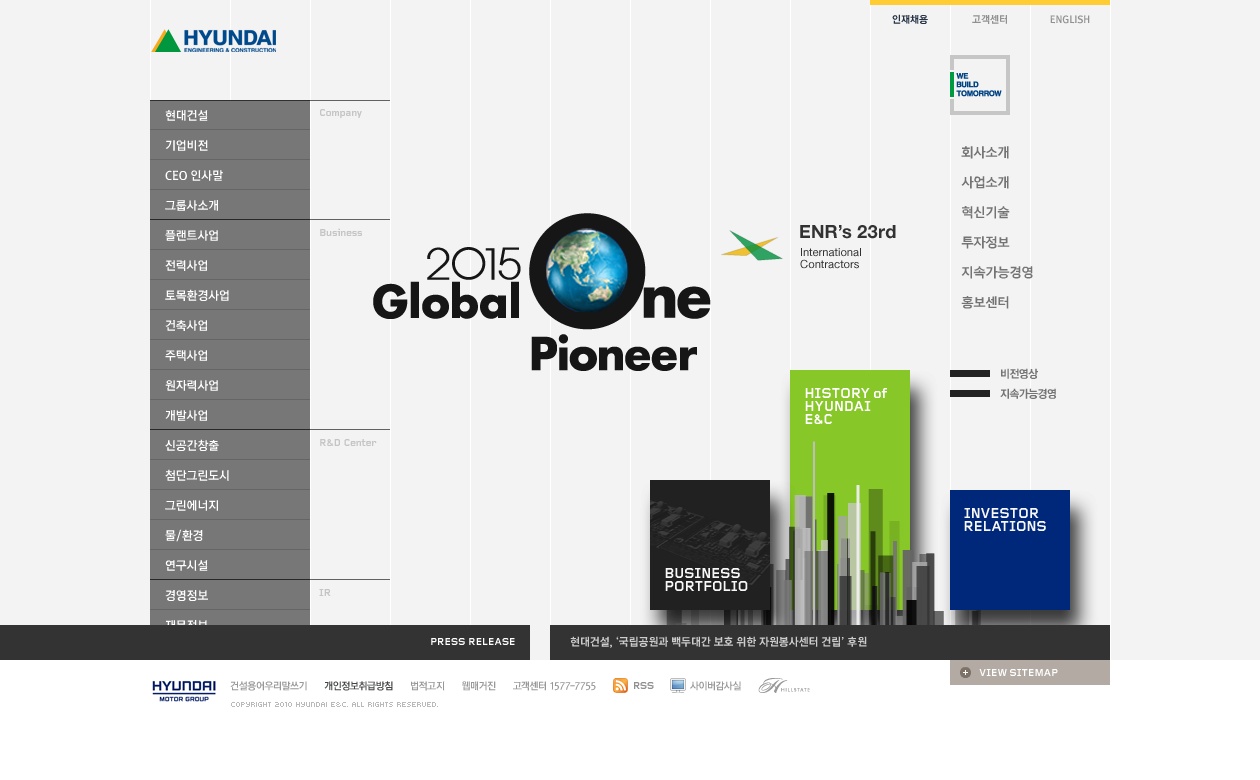The width and height of the screenshot is (1260, 780).
Task: Open the Investor Relations tile
Action: pos(1010,550)
